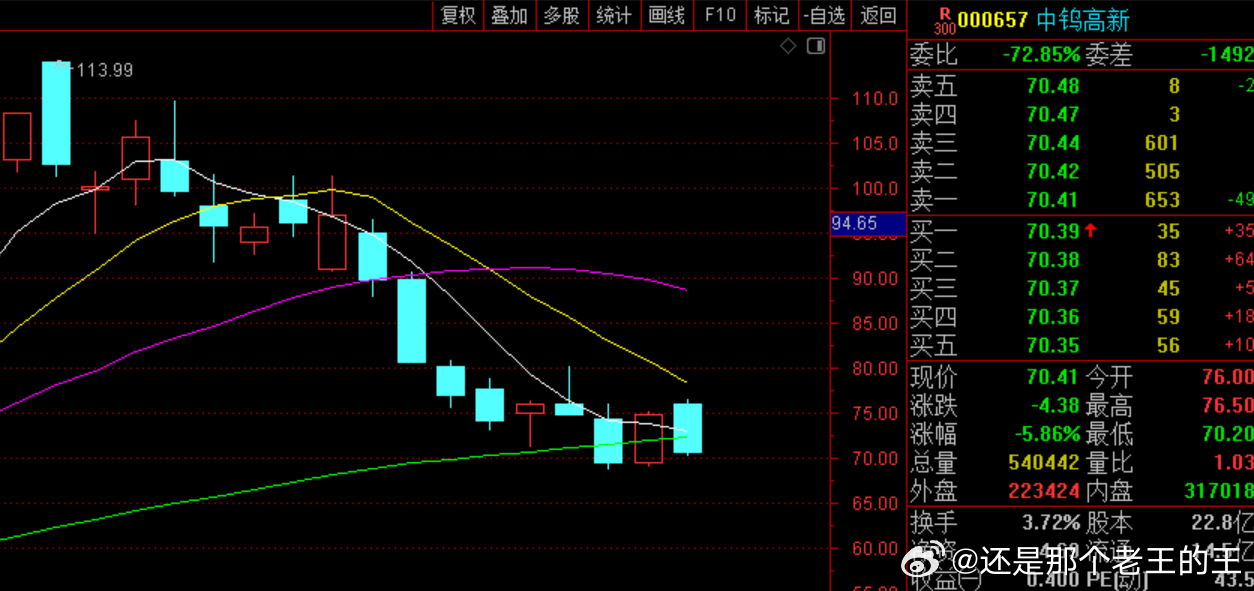
Task: Select the 买五 price 70.35
Action: point(1053,346)
